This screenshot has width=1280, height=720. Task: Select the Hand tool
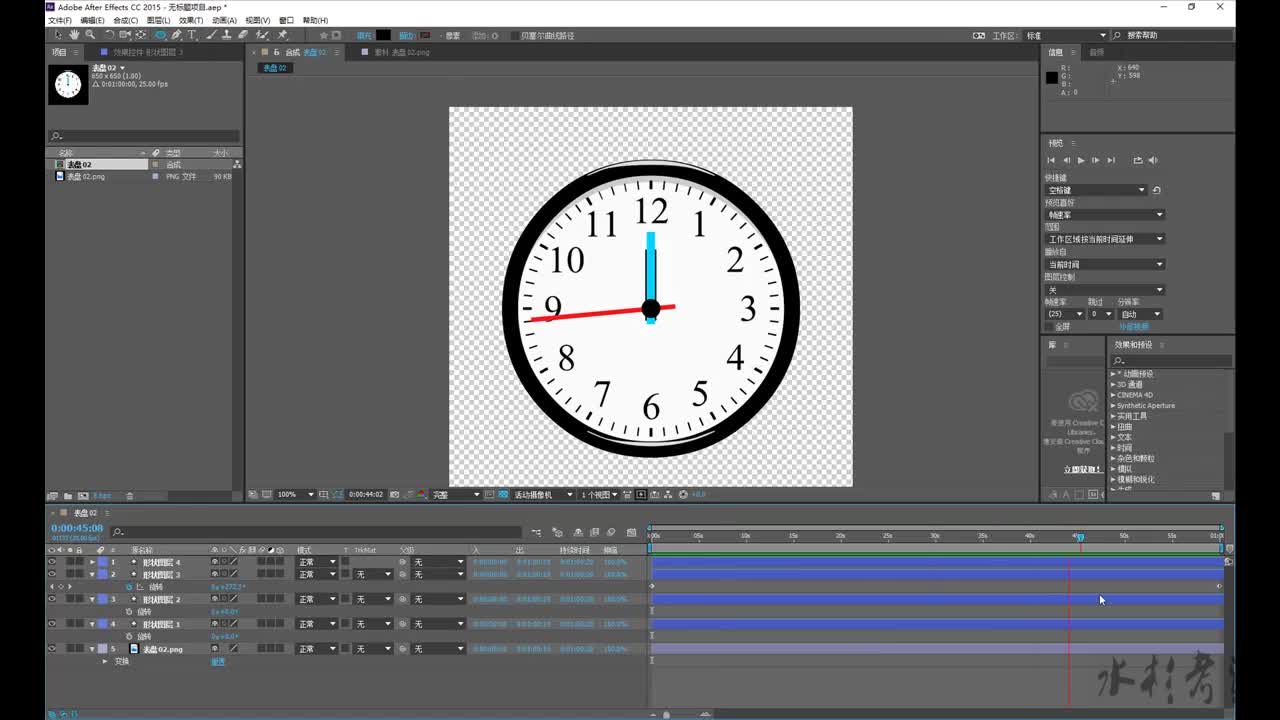click(x=74, y=35)
